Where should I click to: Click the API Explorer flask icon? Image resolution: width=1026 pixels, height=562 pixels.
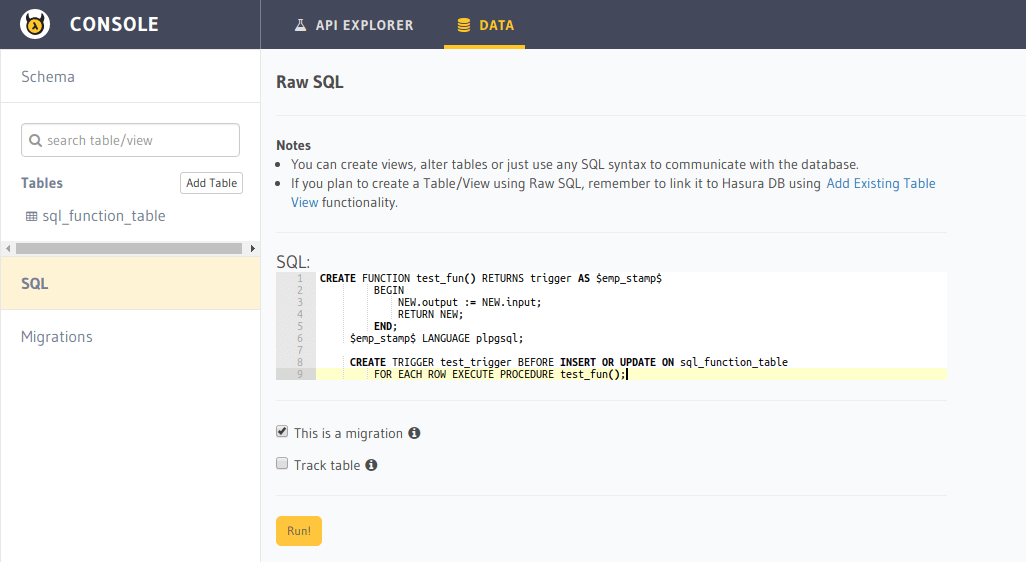[300, 25]
